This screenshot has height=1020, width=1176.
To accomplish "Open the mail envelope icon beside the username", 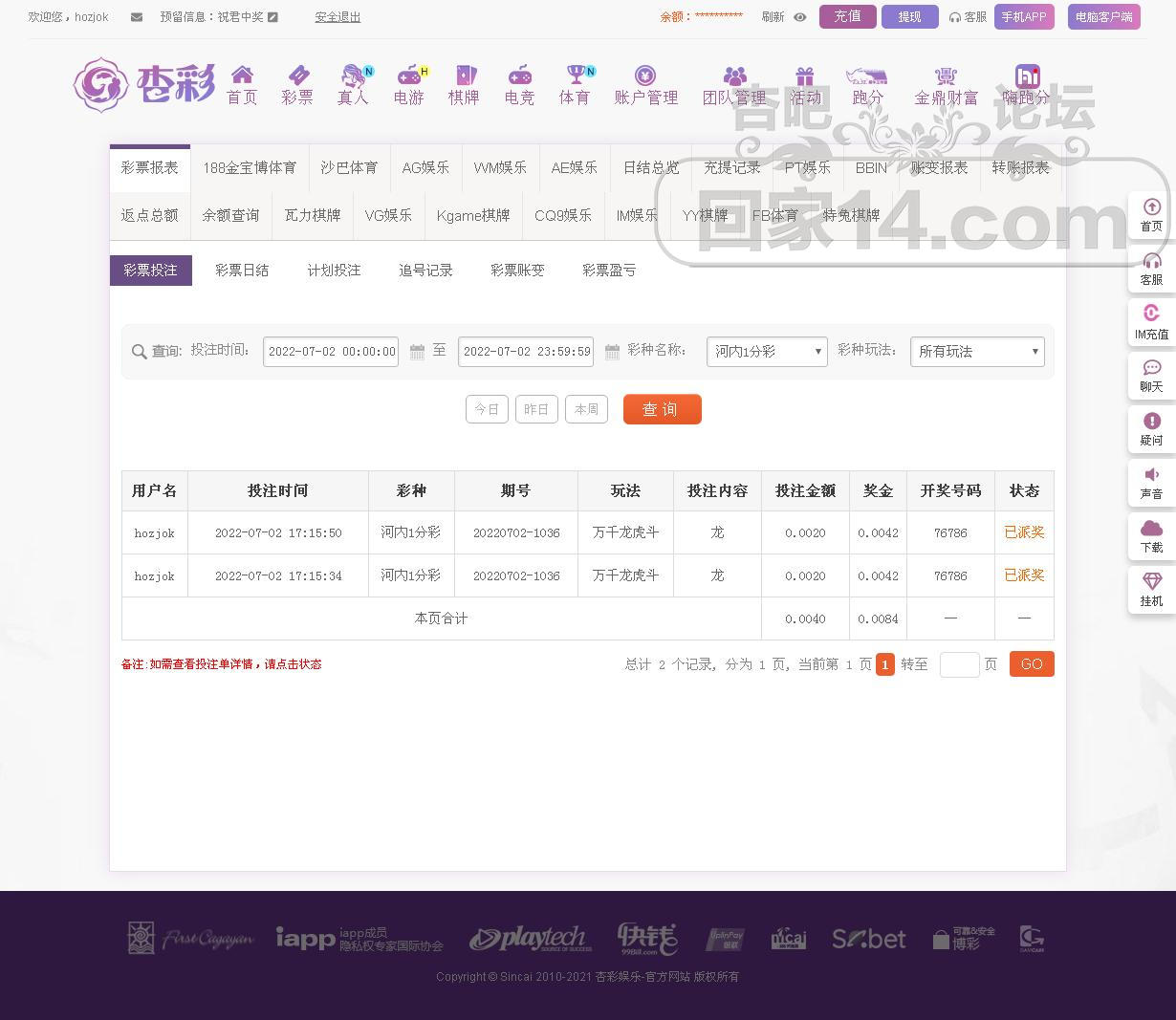I will pyautogui.click(x=137, y=17).
